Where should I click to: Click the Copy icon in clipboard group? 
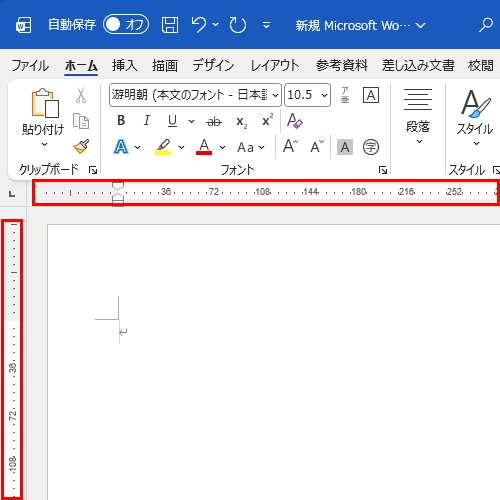coord(81,121)
